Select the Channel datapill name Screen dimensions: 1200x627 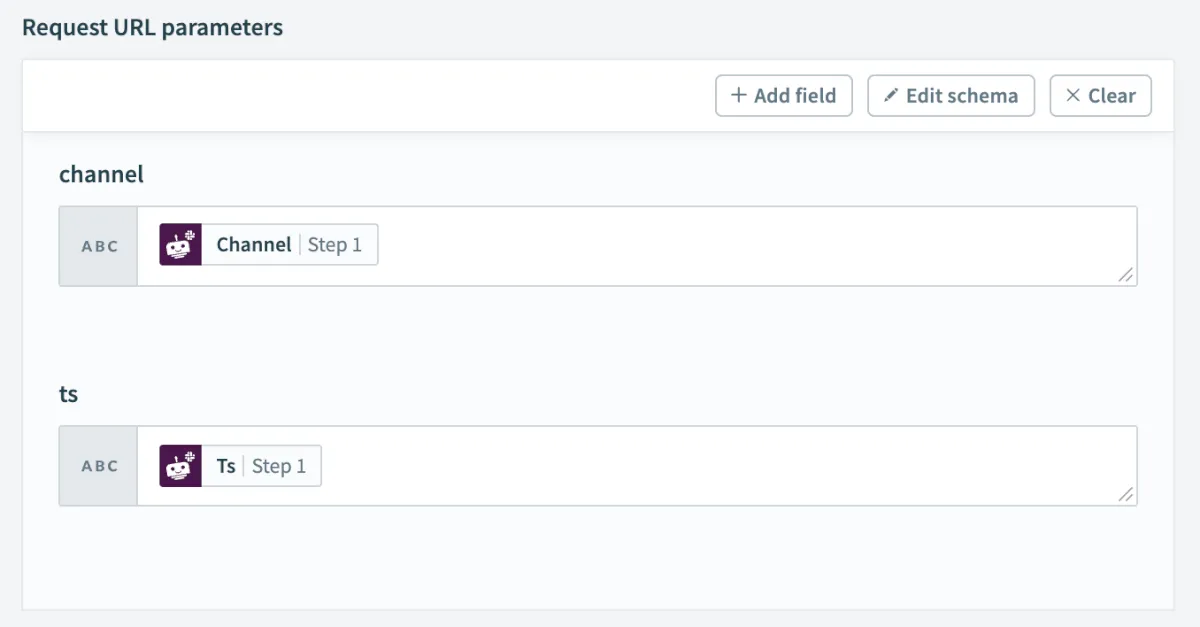click(x=254, y=245)
